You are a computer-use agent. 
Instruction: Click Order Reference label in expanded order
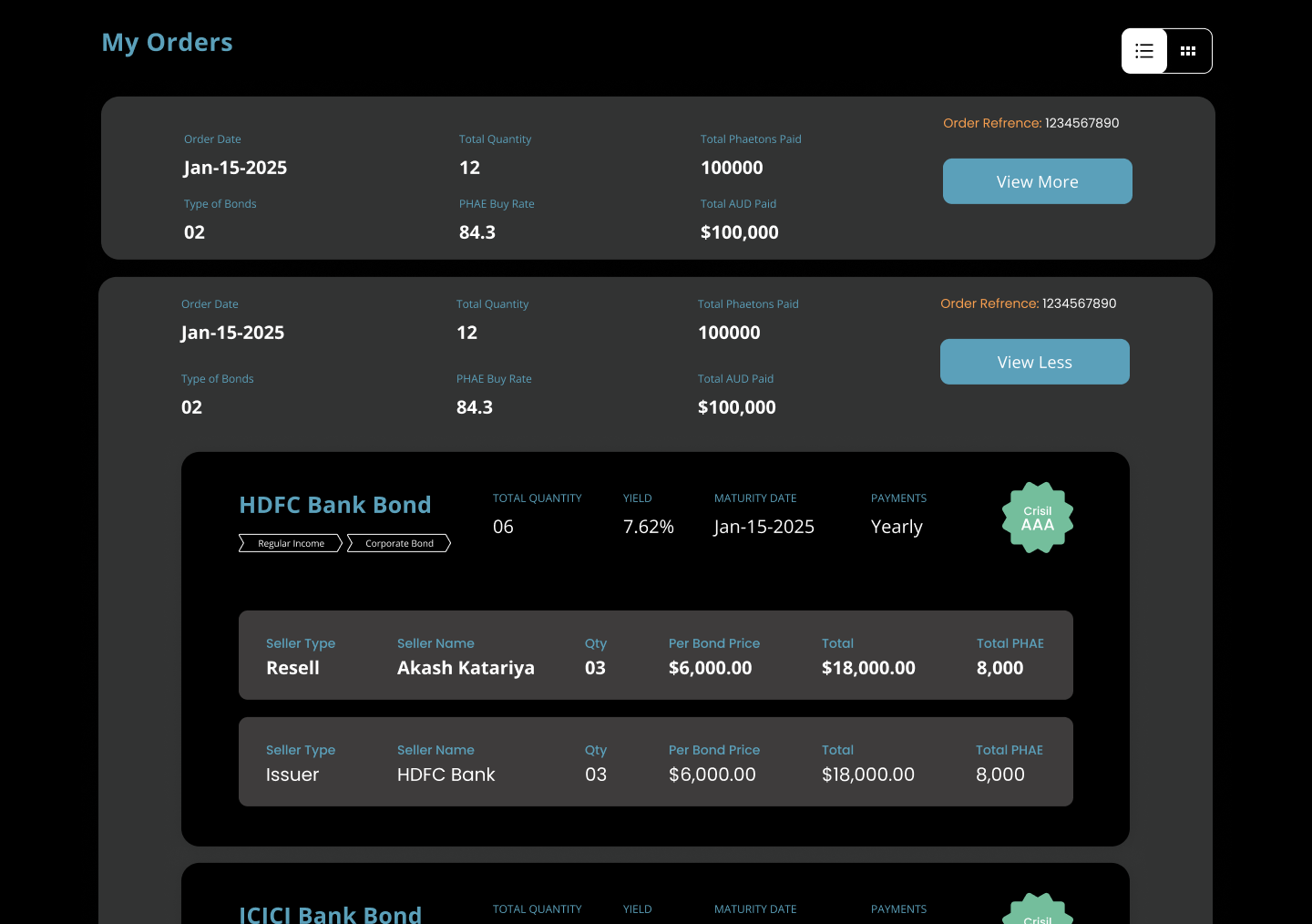[989, 303]
